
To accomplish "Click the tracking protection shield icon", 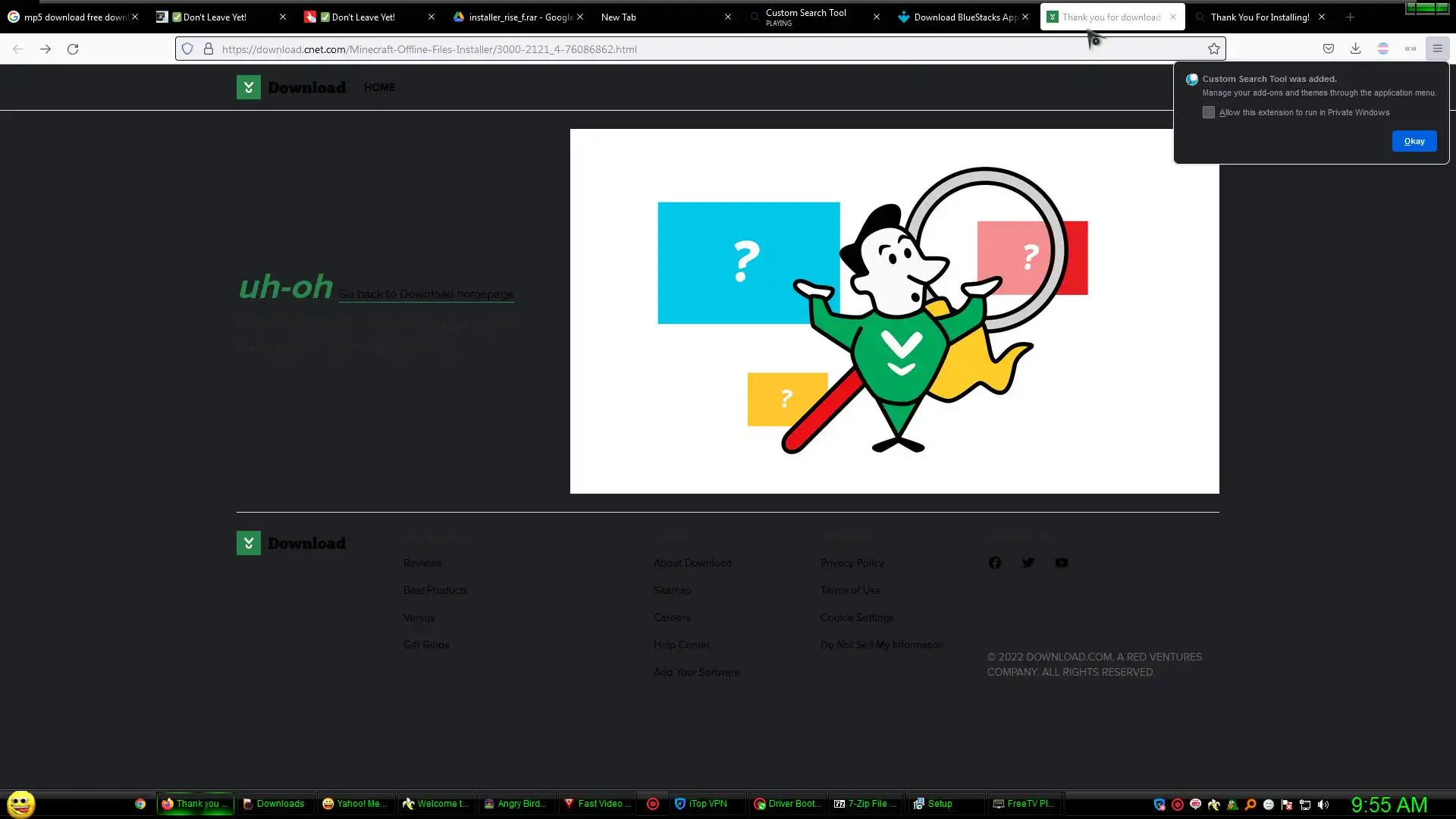I will click(x=187, y=49).
